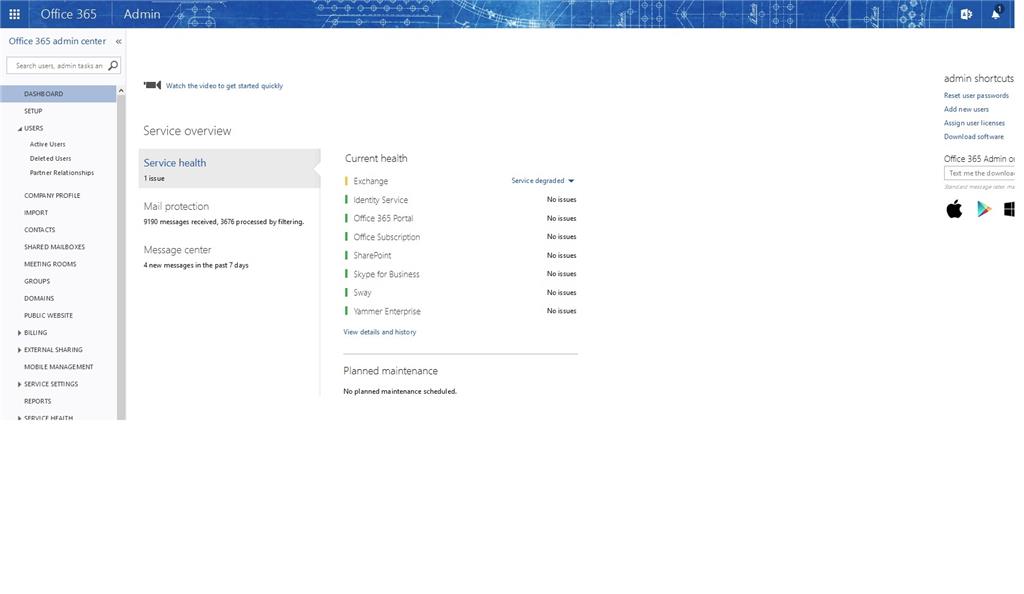The height and width of the screenshot is (594, 1024).
Task: Open SETUP in the navigation
Action: 33,111
